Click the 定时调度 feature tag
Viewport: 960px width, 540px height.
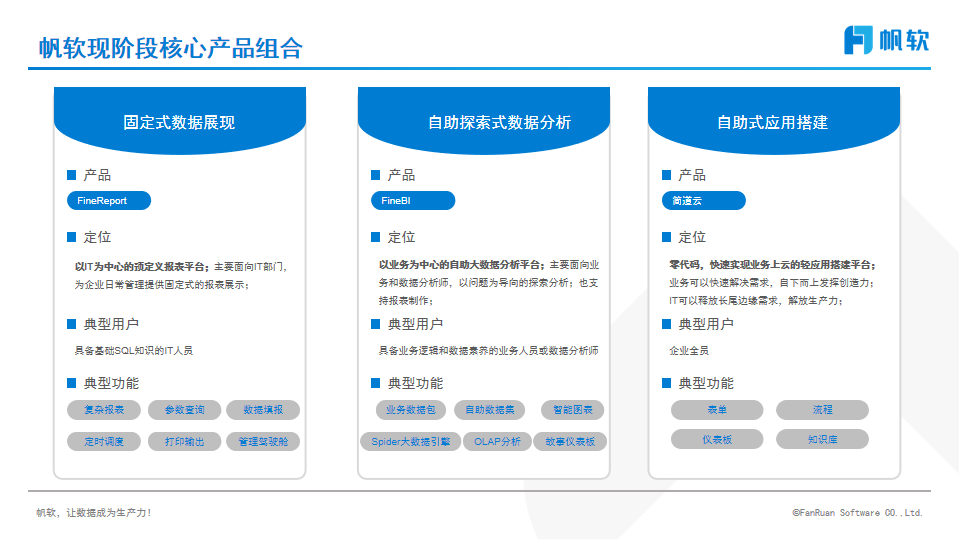103,441
